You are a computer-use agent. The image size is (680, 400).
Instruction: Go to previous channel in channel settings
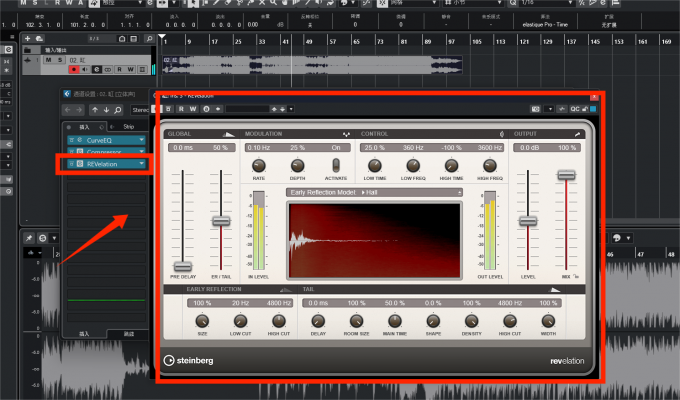click(68, 110)
